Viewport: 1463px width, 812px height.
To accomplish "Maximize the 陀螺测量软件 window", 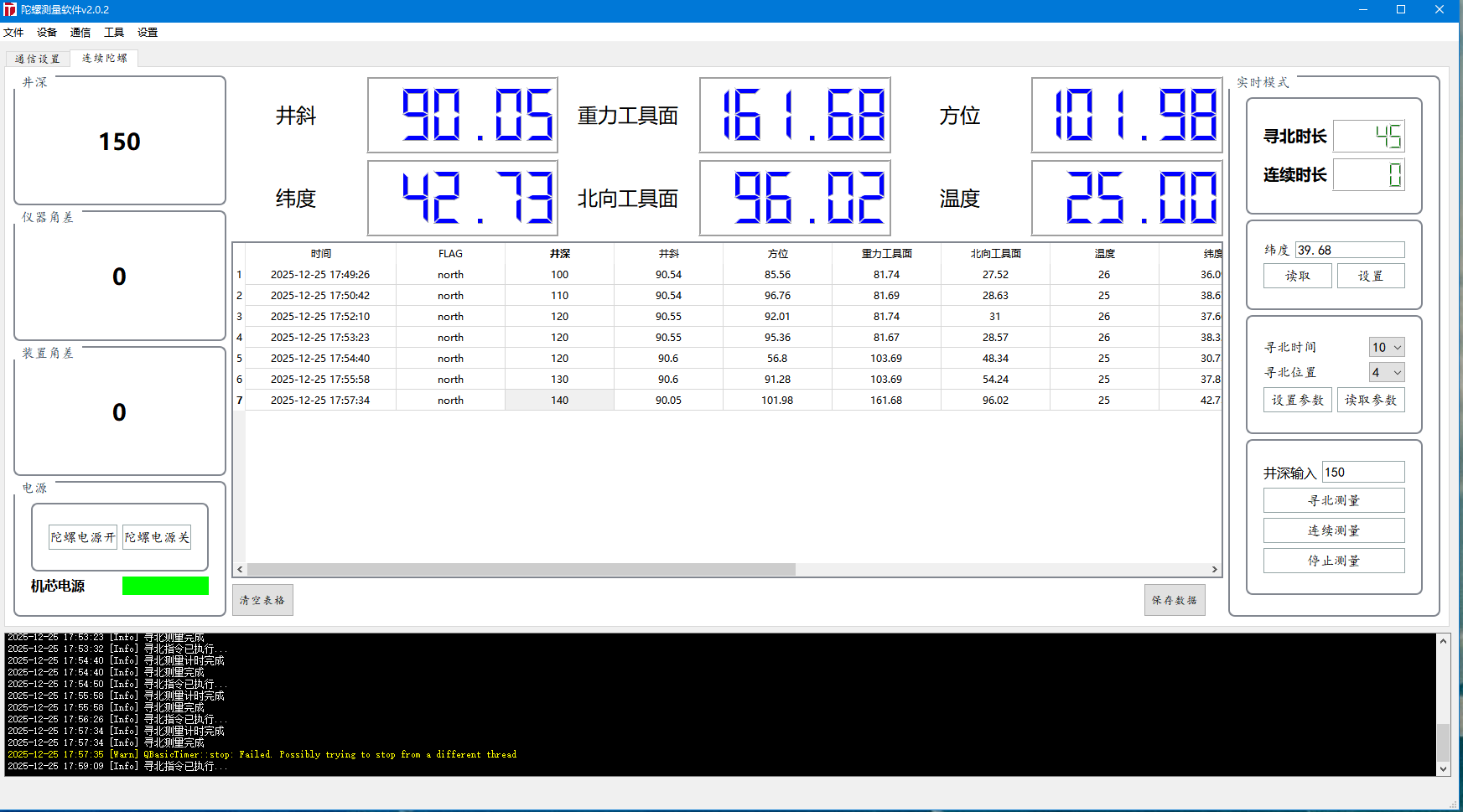I will click(x=1401, y=10).
